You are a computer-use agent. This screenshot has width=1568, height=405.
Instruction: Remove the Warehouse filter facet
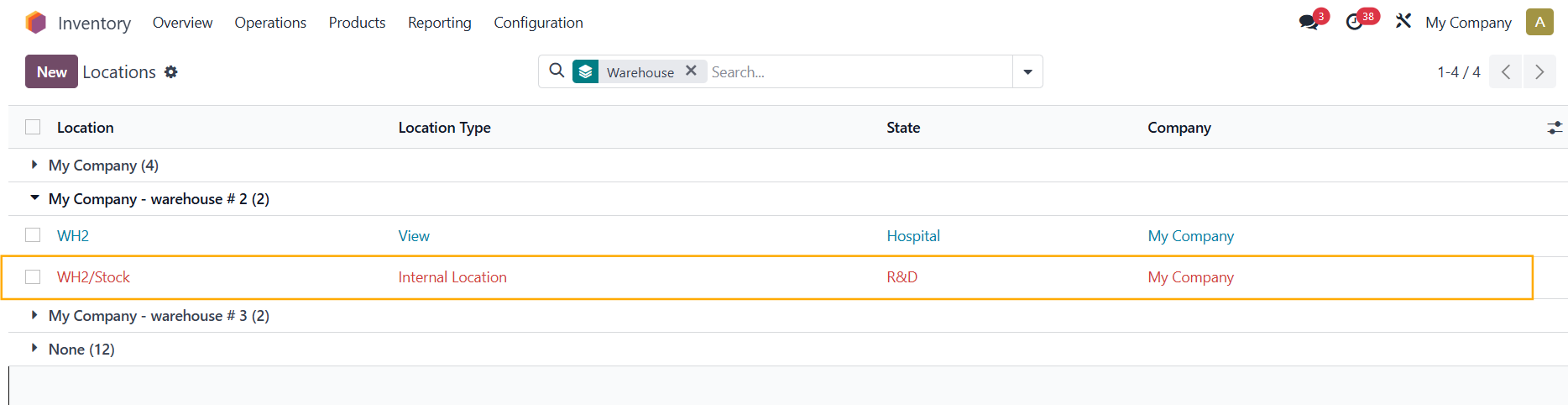[691, 71]
